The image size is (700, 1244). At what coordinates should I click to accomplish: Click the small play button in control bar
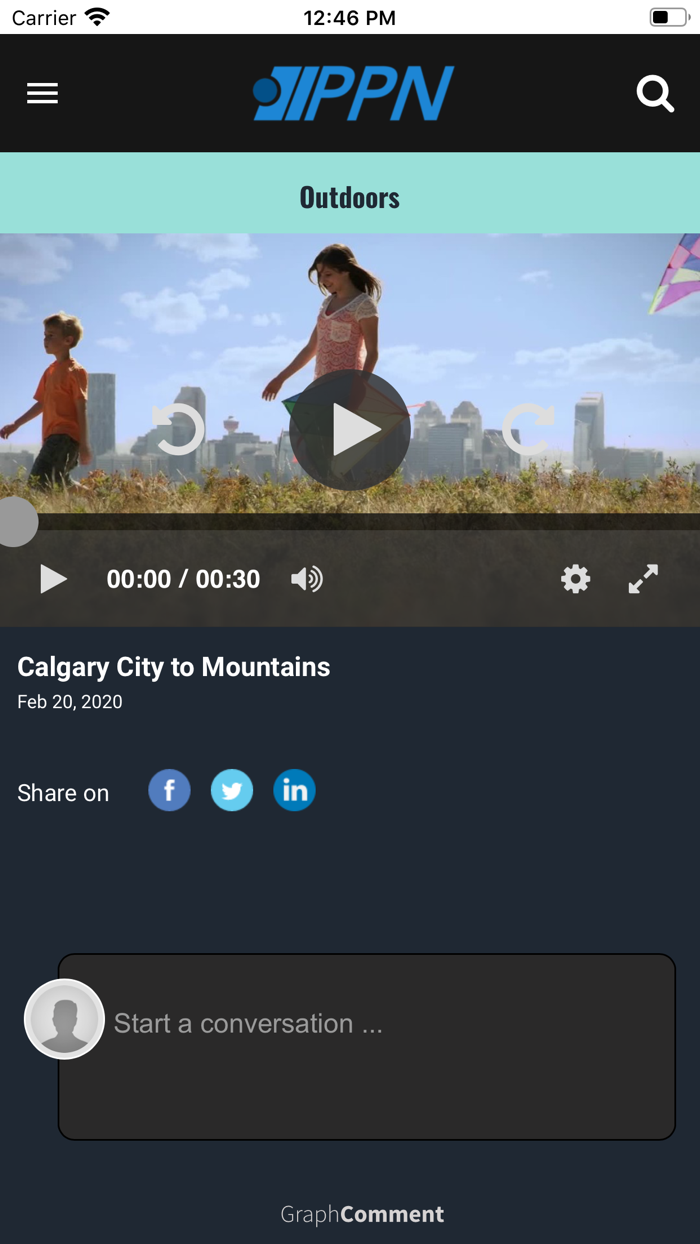pyautogui.click(x=53, y=579)
